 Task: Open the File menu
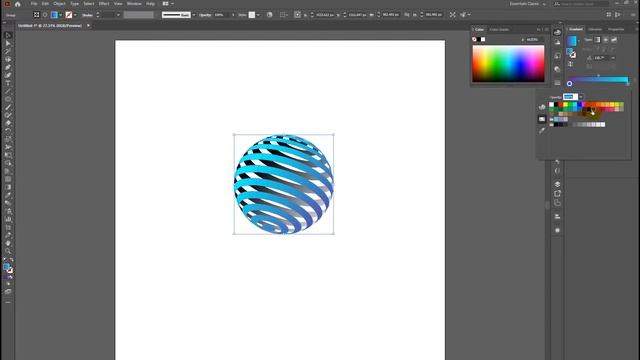34,4
